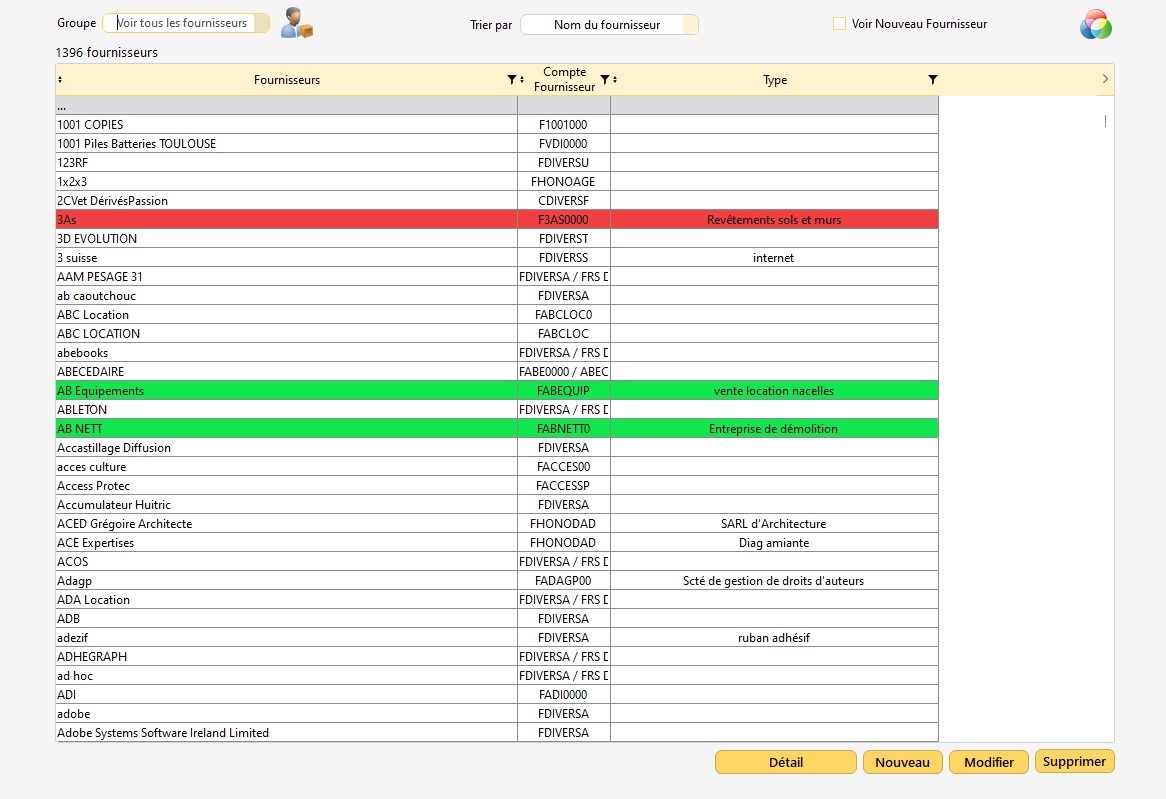Click sort arrows left of Type header
This screenshot has width=1166, height=799.
(614, 80)
